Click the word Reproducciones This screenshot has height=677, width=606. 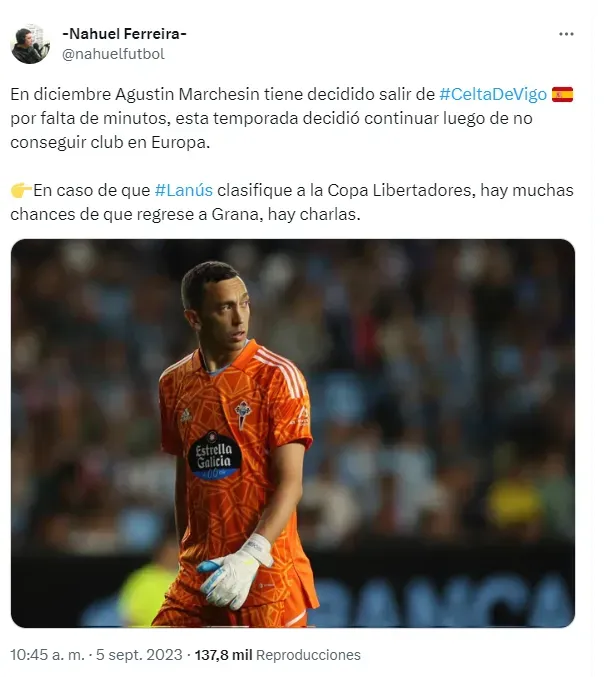point(308,655)
